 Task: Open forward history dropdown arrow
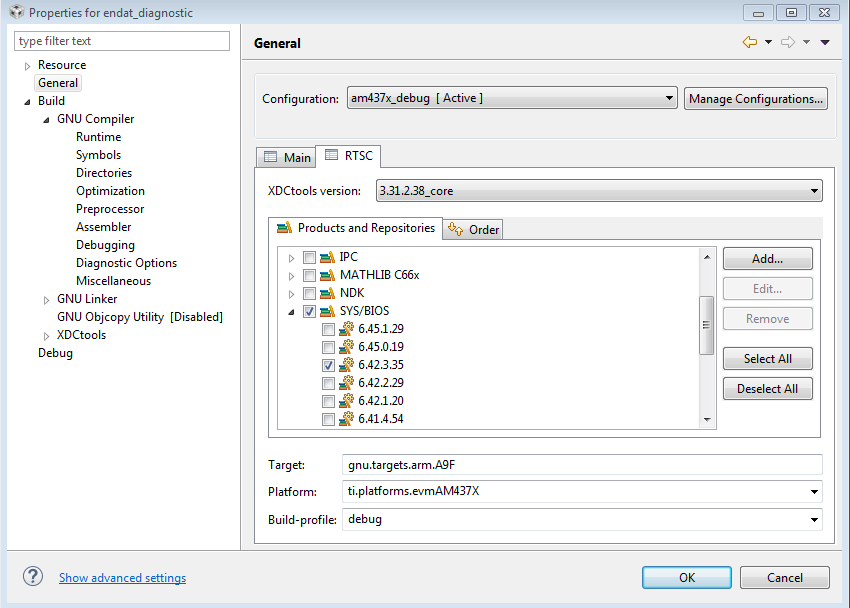click(806, 42)
